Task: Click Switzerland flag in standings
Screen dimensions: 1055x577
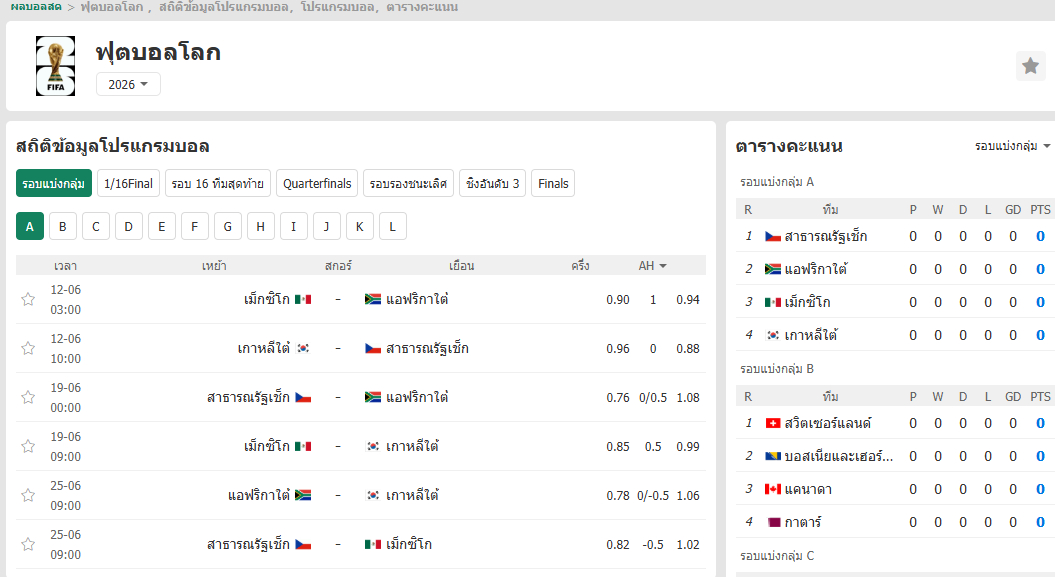Action: (x=772, y=423)
